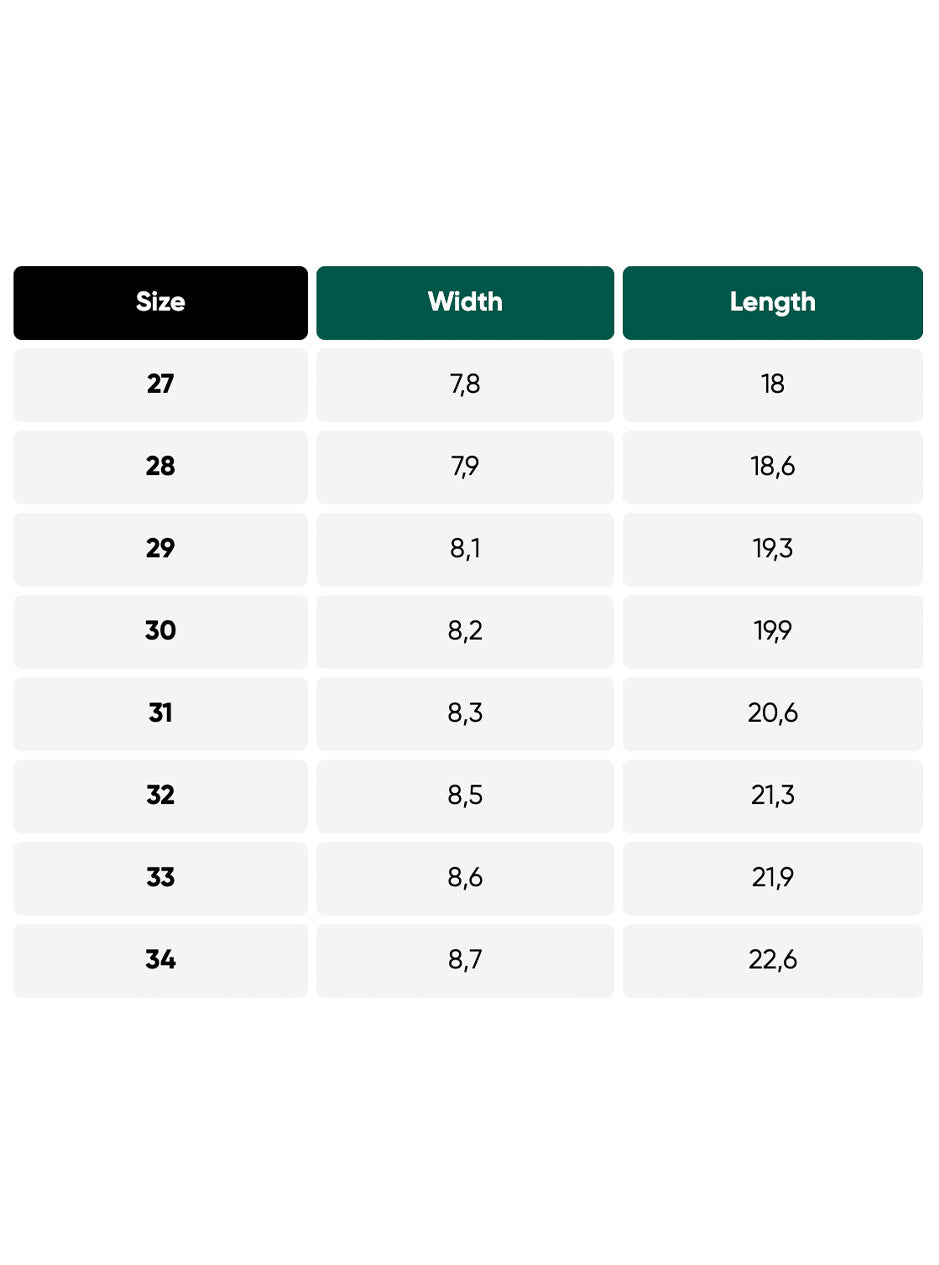Click the black Size header cell

pos(160,303)
